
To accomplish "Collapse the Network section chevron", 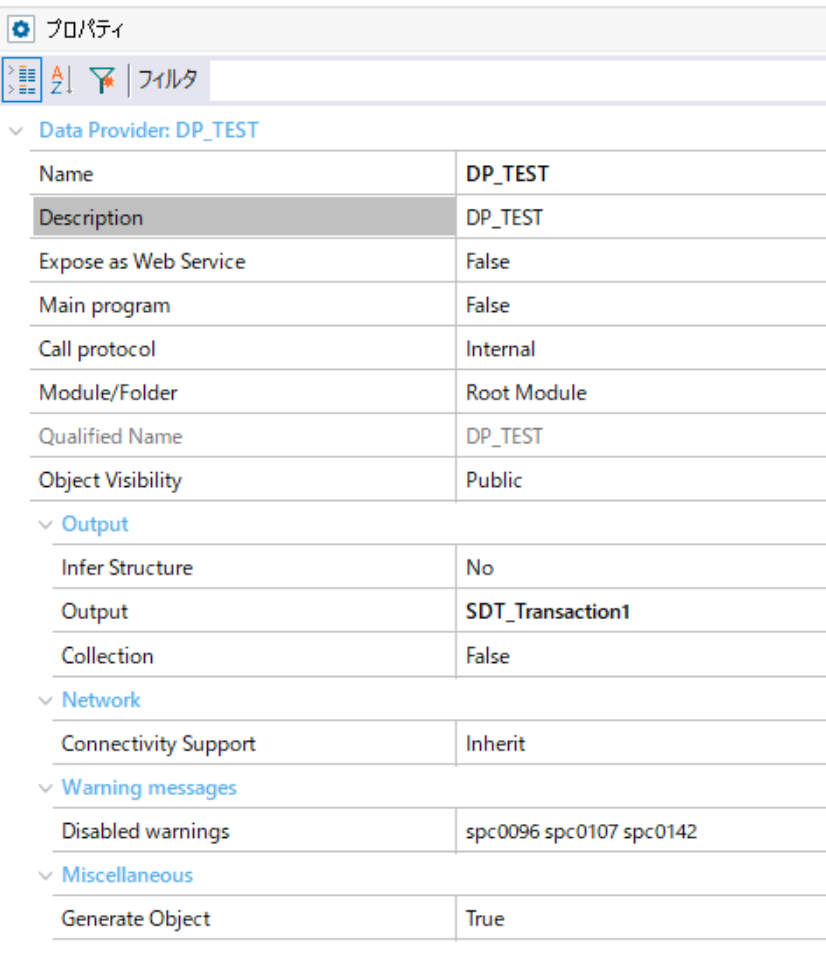I will [45, 701].
